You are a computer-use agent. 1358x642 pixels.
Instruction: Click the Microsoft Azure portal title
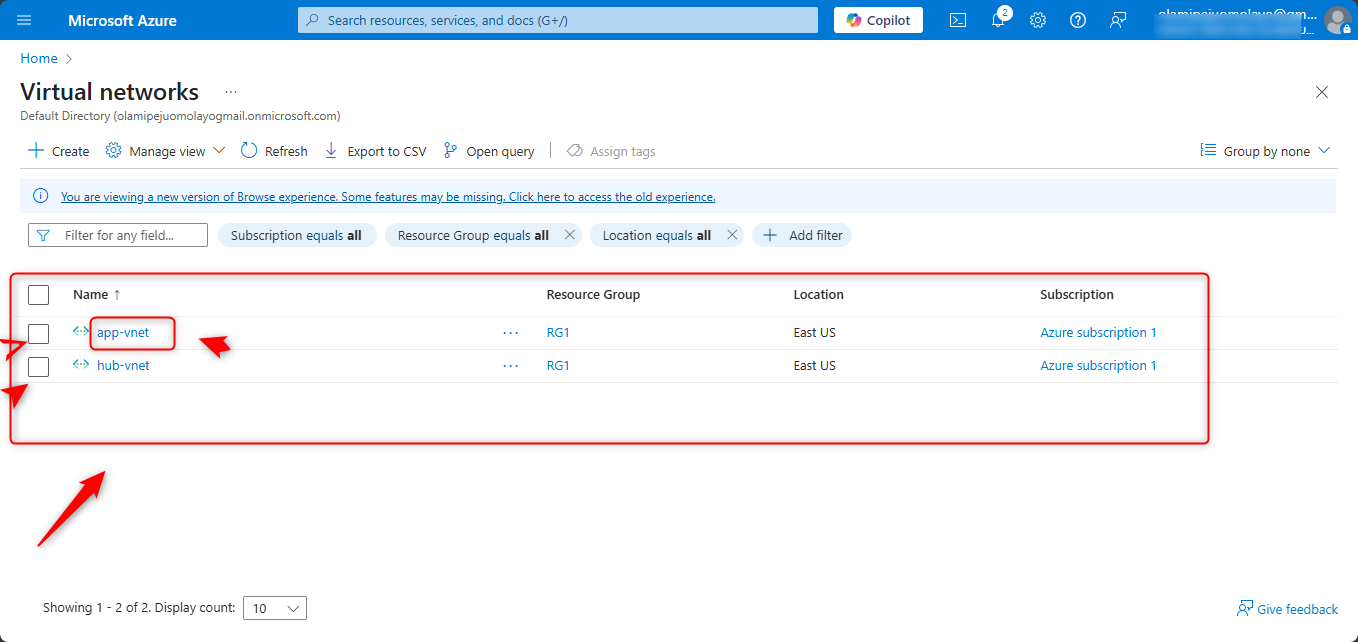click(122, 20)
